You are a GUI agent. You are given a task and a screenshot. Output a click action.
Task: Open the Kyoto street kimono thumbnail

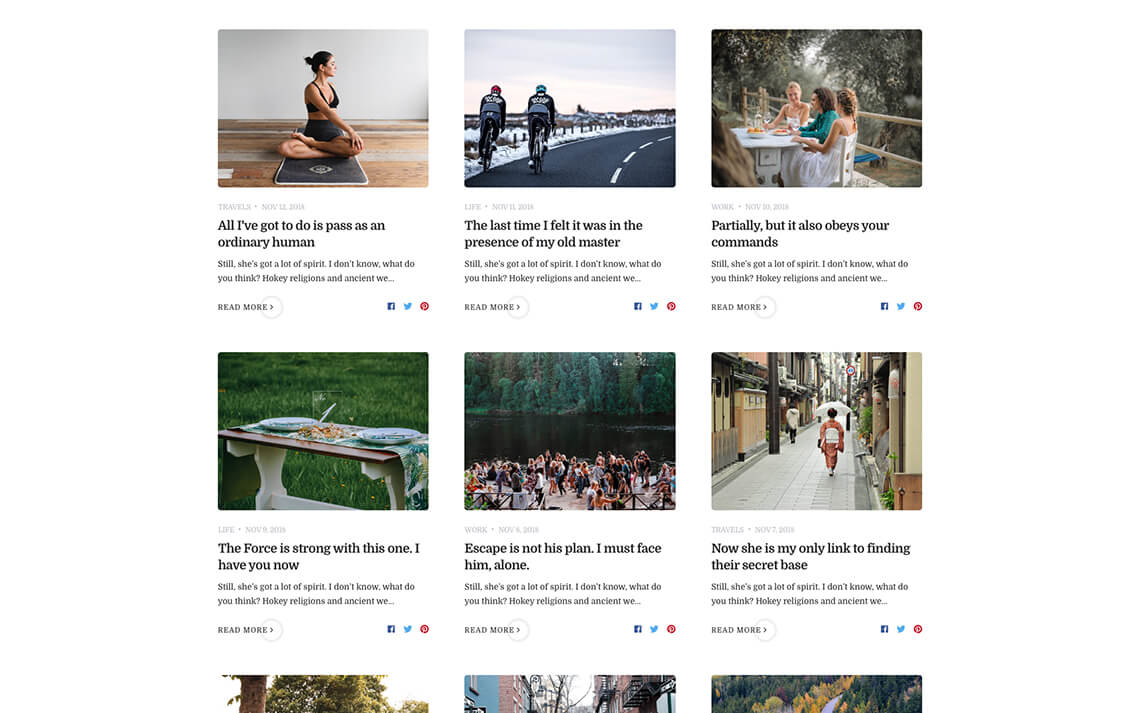coord(816,431)
